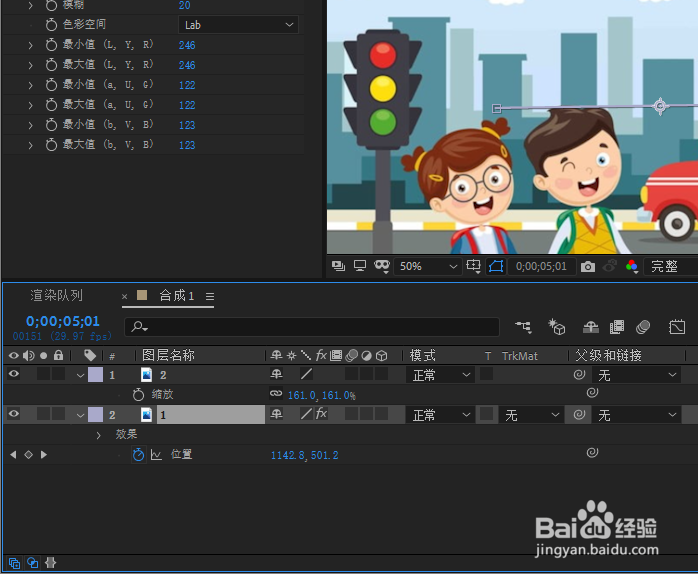The height and width of the screenshot is (574, 698).
Task: Click the 位置 value 1142.8, 501.2
Action: point(304,455)
